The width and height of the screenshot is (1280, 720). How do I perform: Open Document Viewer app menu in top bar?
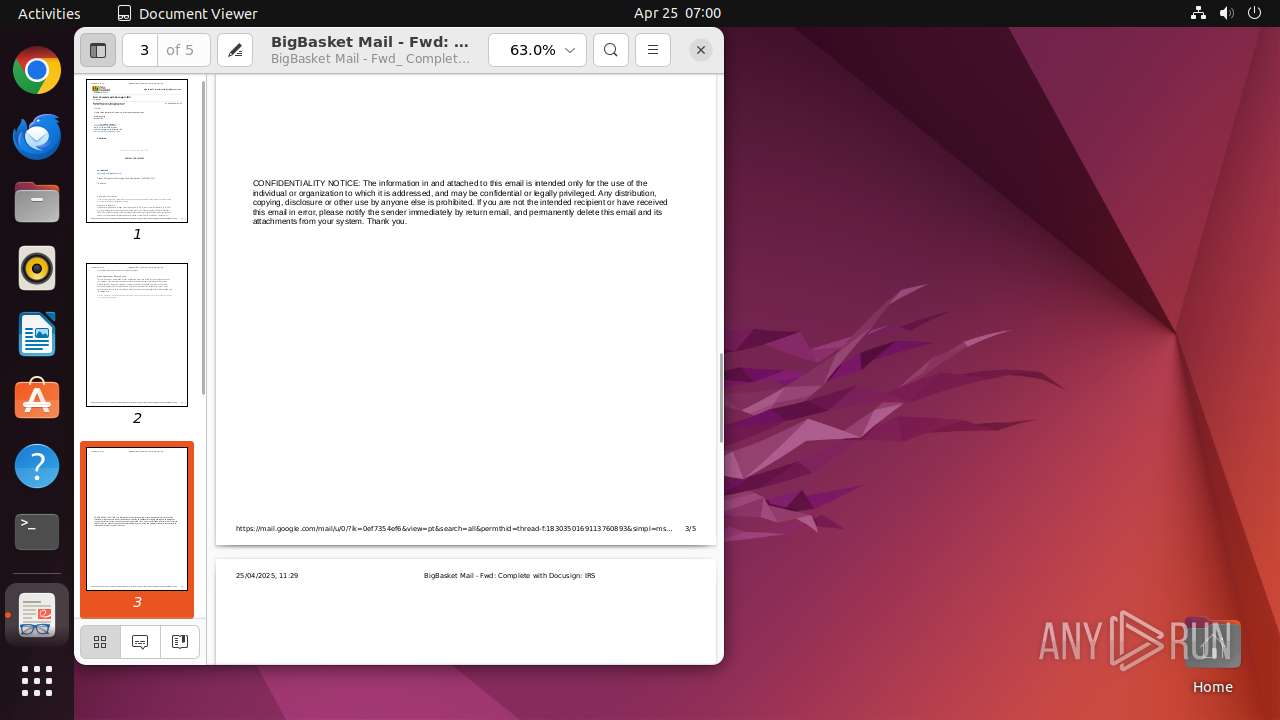pyautogui.click(x=187, y=13)
